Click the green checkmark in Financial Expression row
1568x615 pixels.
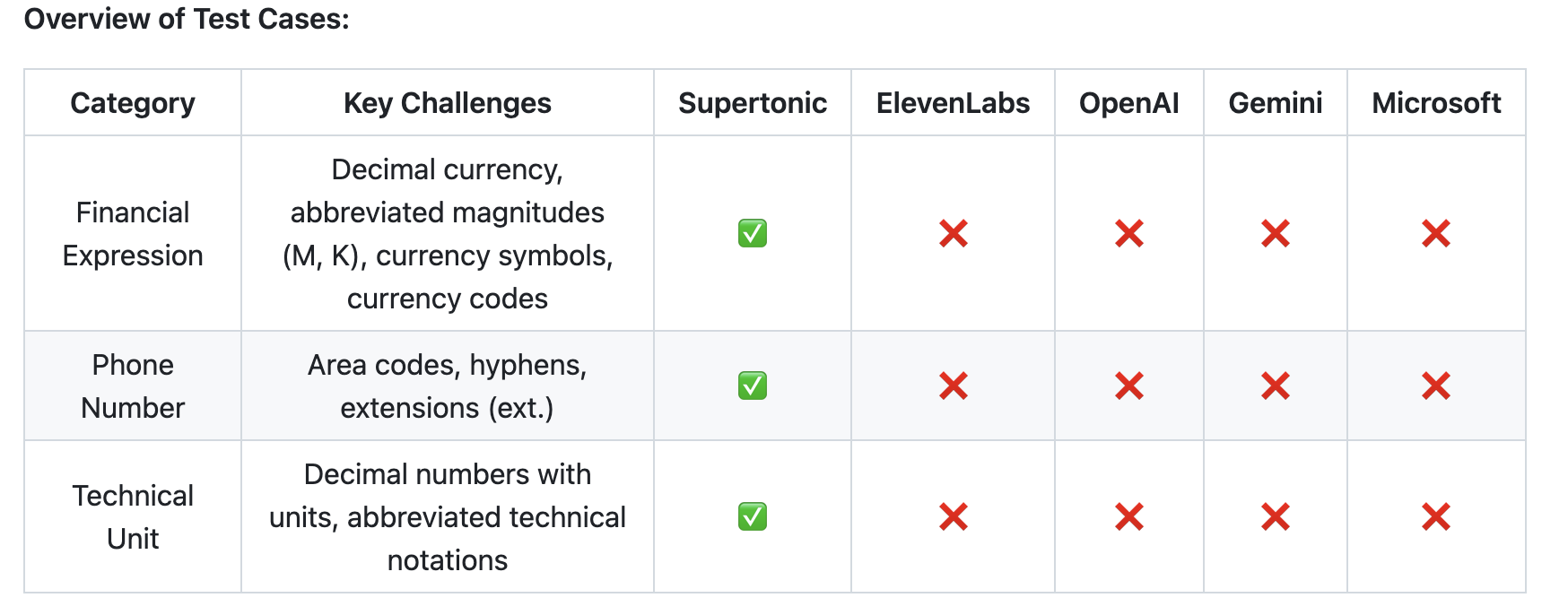click(752, 233)
